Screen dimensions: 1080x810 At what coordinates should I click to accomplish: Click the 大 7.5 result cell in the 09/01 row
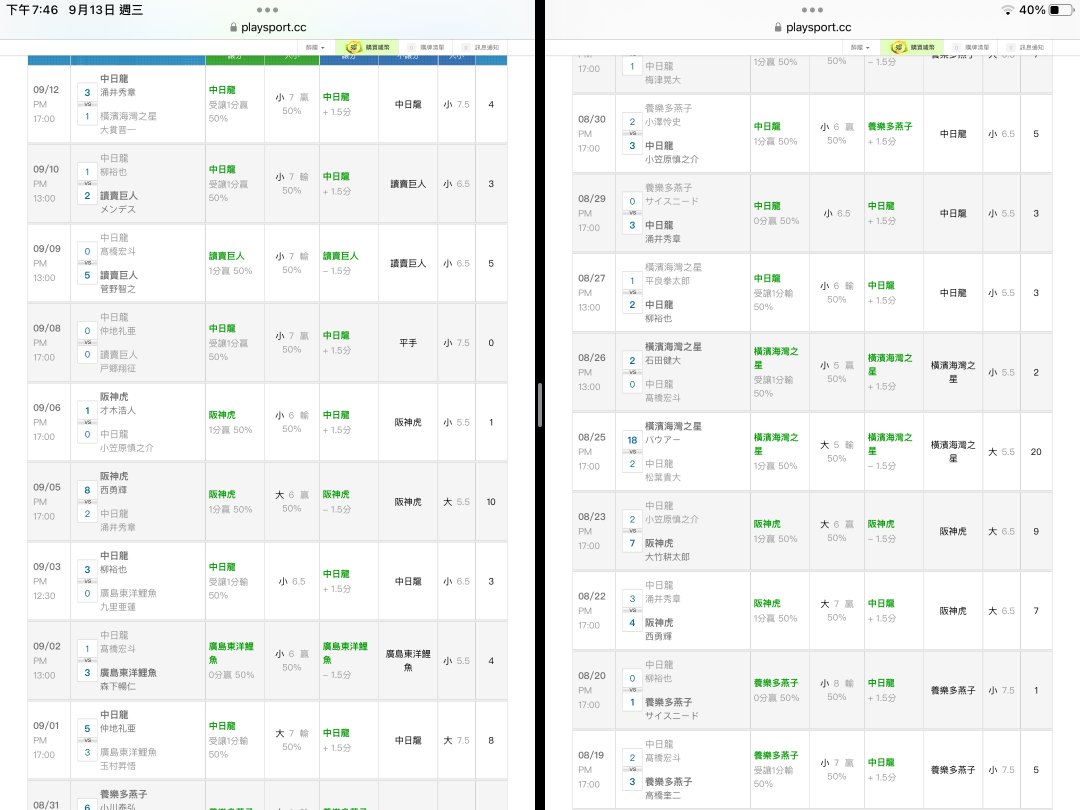point(456,740)
